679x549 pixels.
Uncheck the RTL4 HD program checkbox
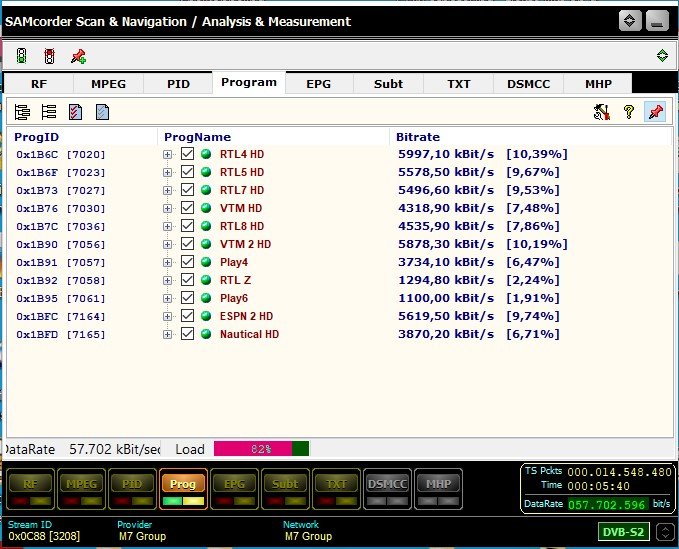187,154
